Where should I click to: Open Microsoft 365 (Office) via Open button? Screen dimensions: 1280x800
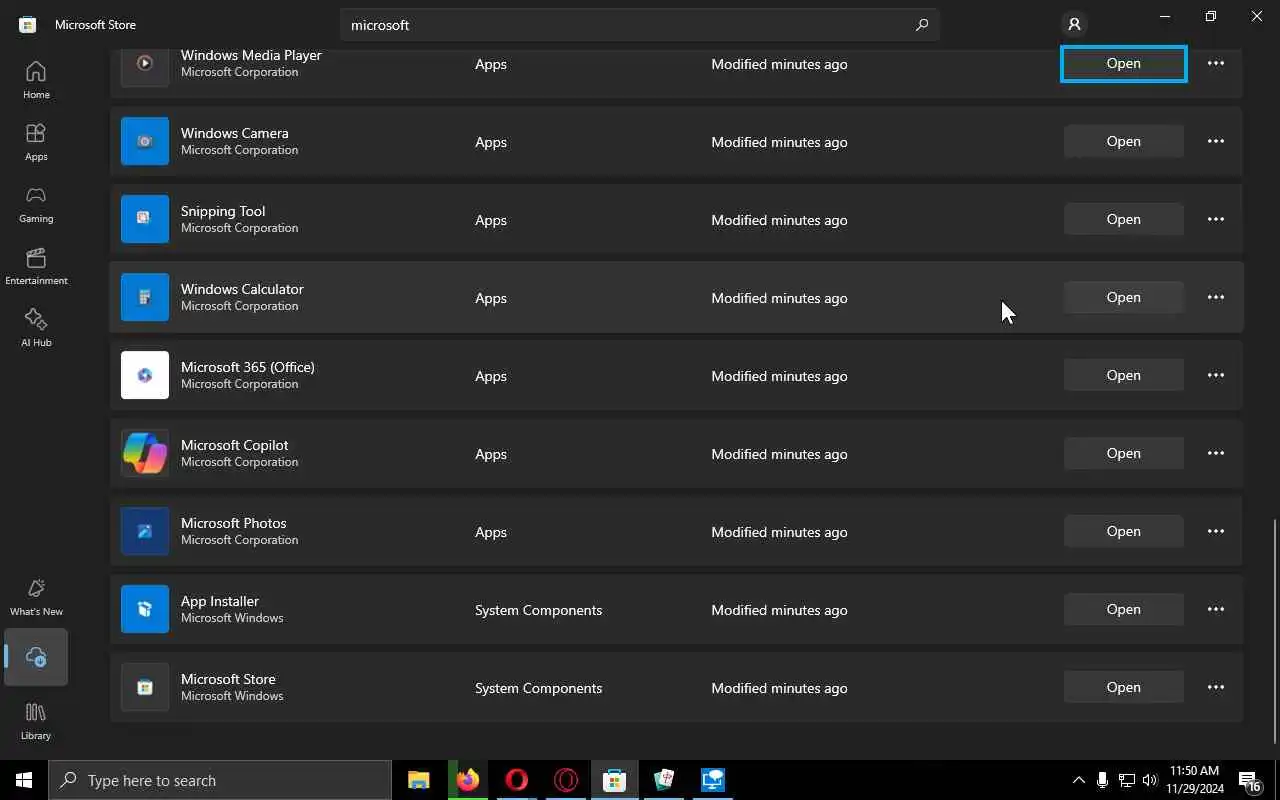coord(1124,375)
